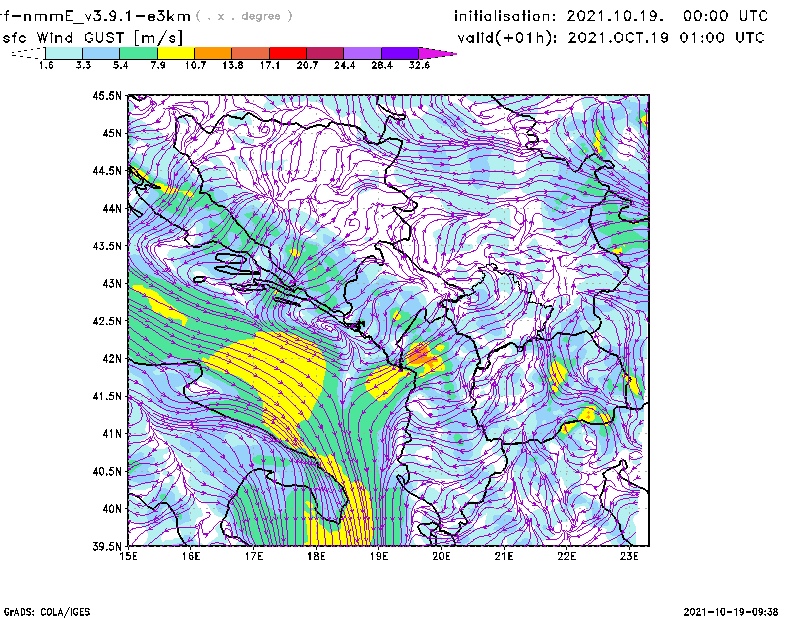
Task: Click the sfc Wind GUST [m/s] title
Action: pos(92,38)
